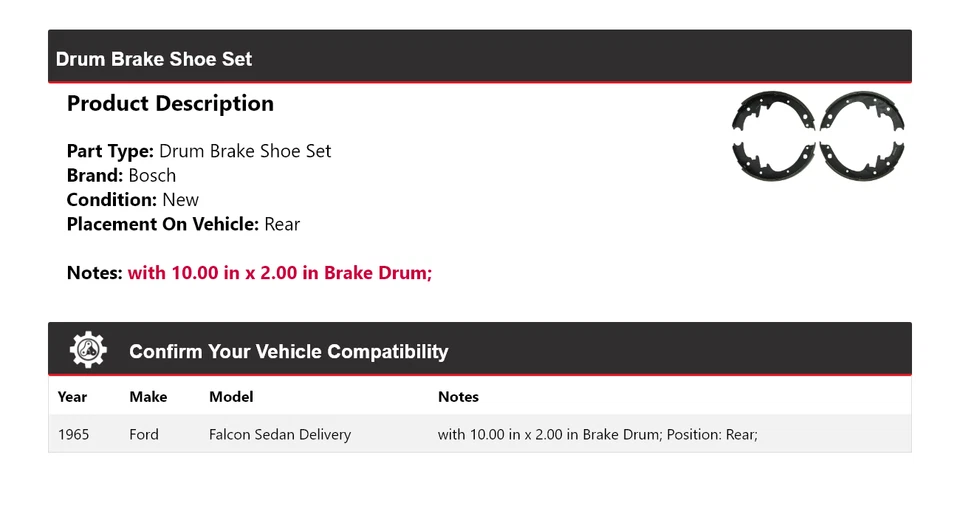The height and width of the screenshot is (517, 960).
Task: Click the Rear placement value
Action: (282, 224)
